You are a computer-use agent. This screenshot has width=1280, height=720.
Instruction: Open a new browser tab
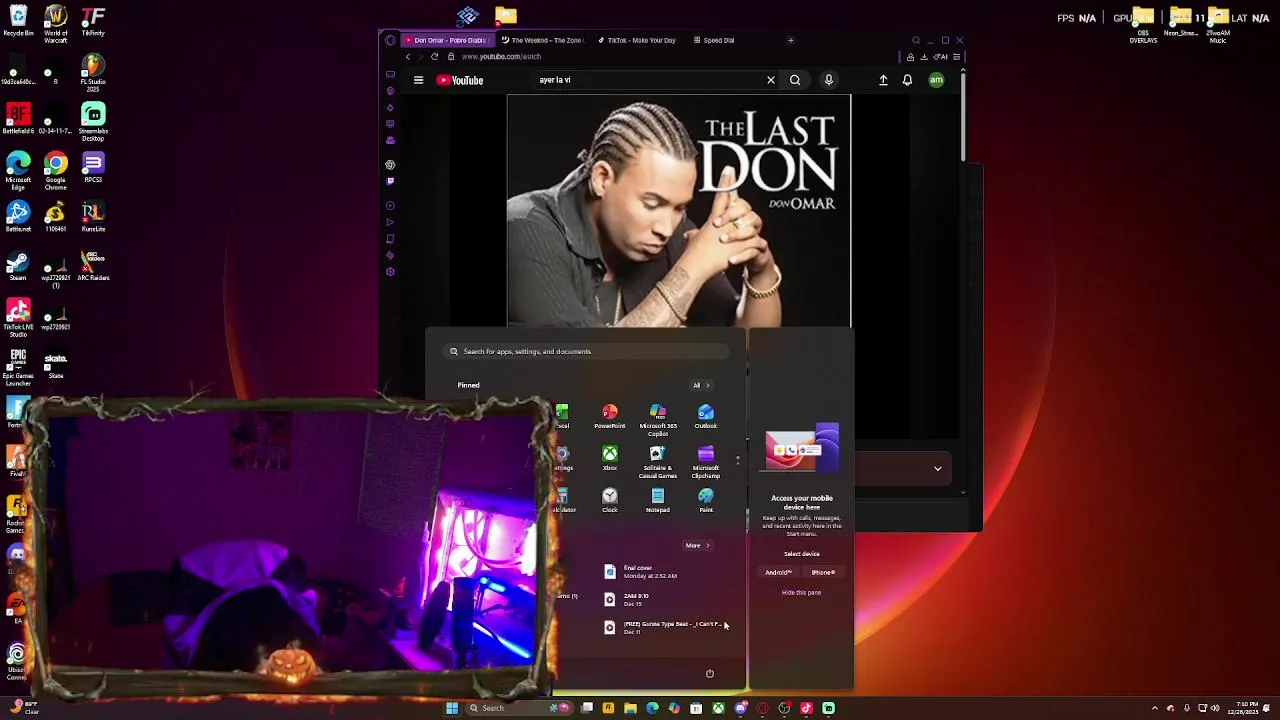point(790,40)
